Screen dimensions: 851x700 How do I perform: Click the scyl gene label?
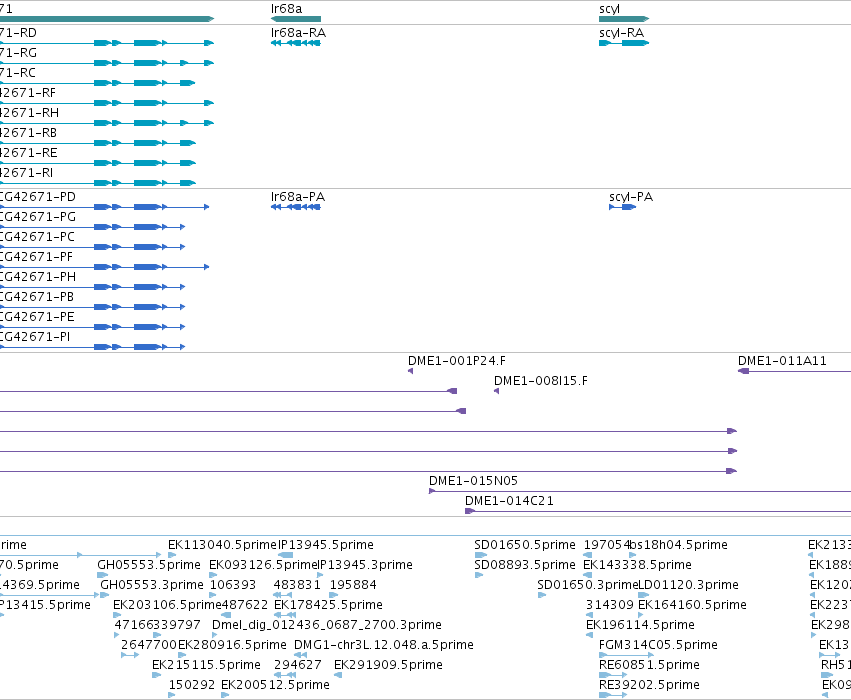(609, 9)
